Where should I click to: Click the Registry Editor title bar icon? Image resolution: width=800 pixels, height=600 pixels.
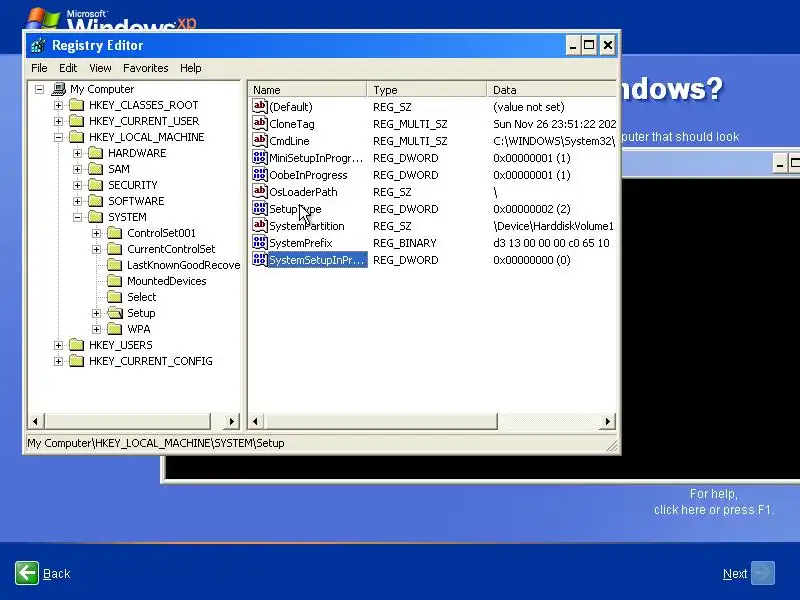click(38, 45)
